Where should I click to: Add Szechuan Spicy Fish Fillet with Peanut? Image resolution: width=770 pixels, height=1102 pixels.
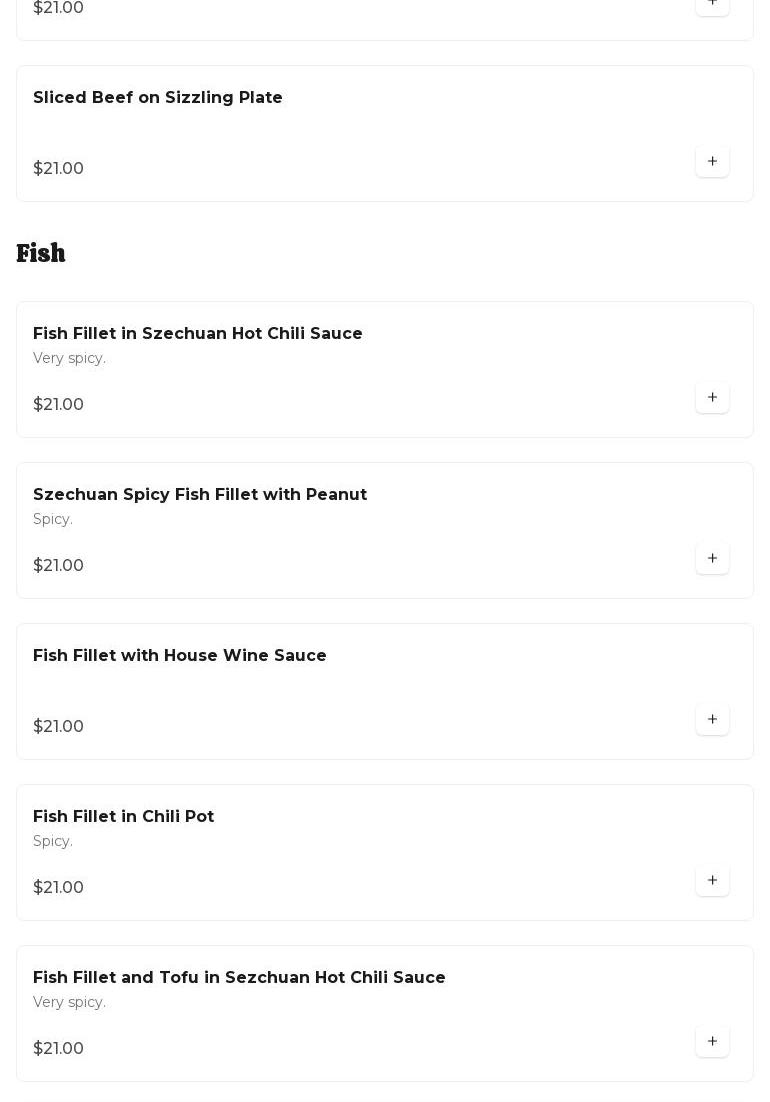coord(712,558)
